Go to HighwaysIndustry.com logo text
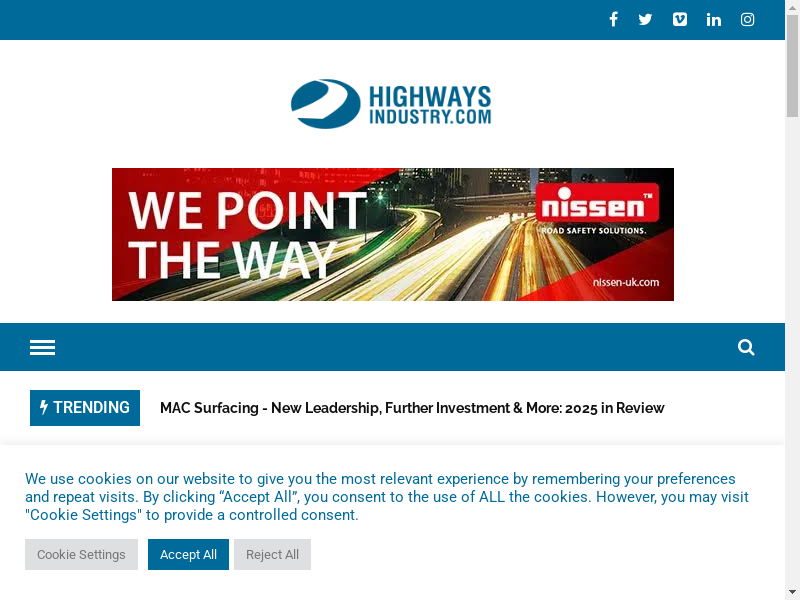800x600 pixels. (x=430, y=105)
